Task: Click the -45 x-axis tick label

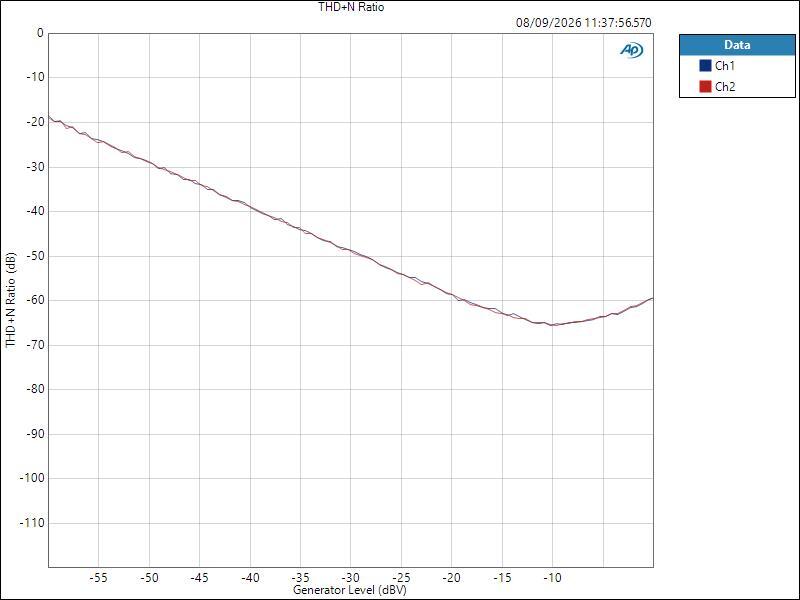Action: click(199, 578)
